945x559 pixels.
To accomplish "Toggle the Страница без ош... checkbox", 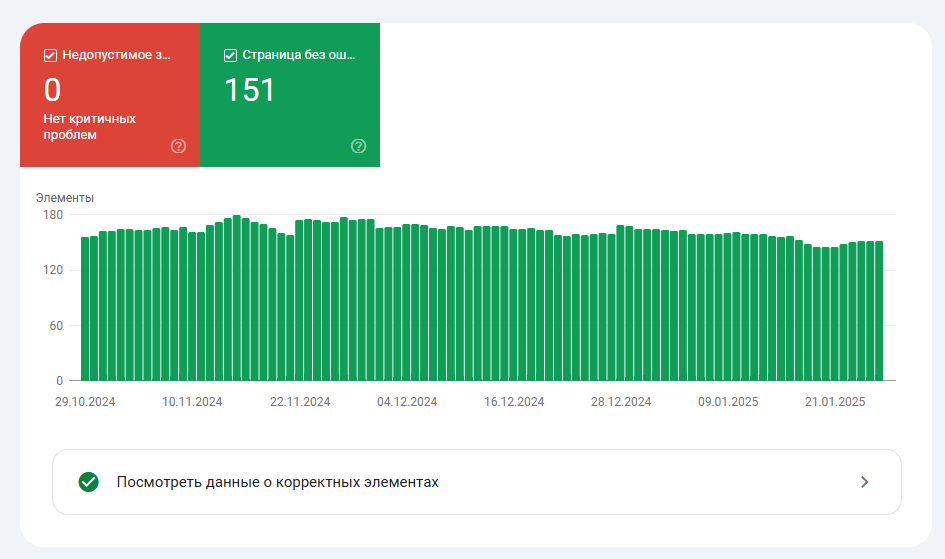I will pyautogui.click(x=230, y=56).
